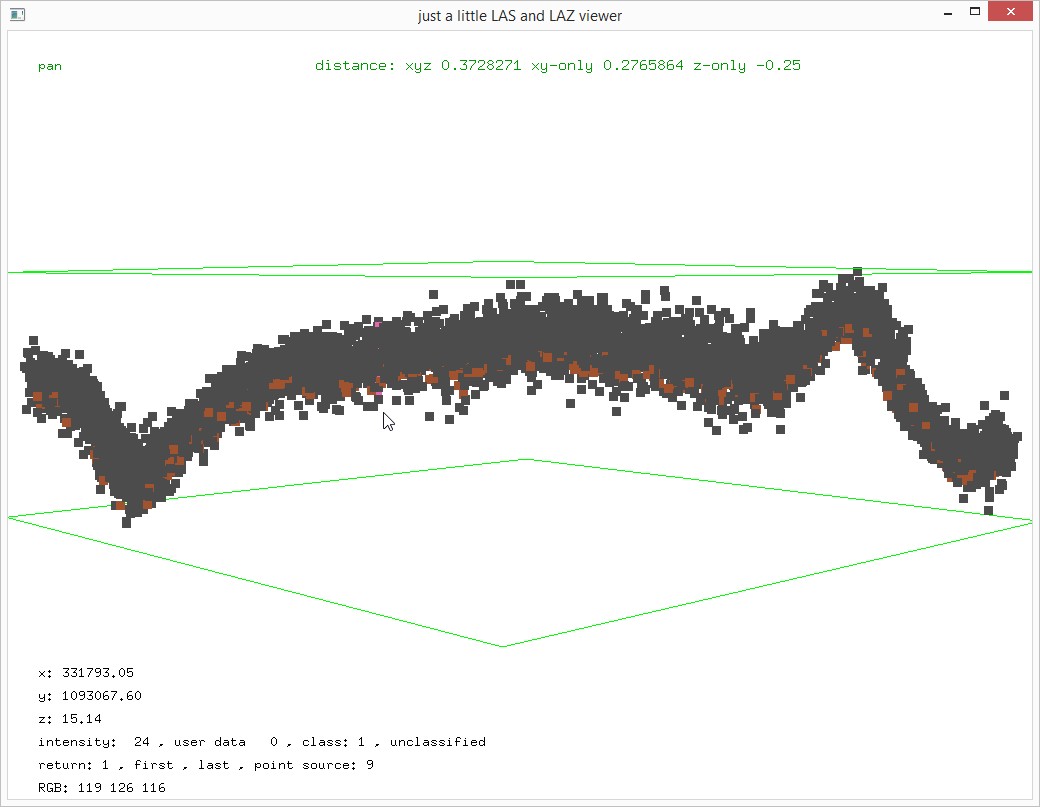Click the 'return: 1 , first , last' text
Screen dimensions: 1040x807
coord(133,765)
